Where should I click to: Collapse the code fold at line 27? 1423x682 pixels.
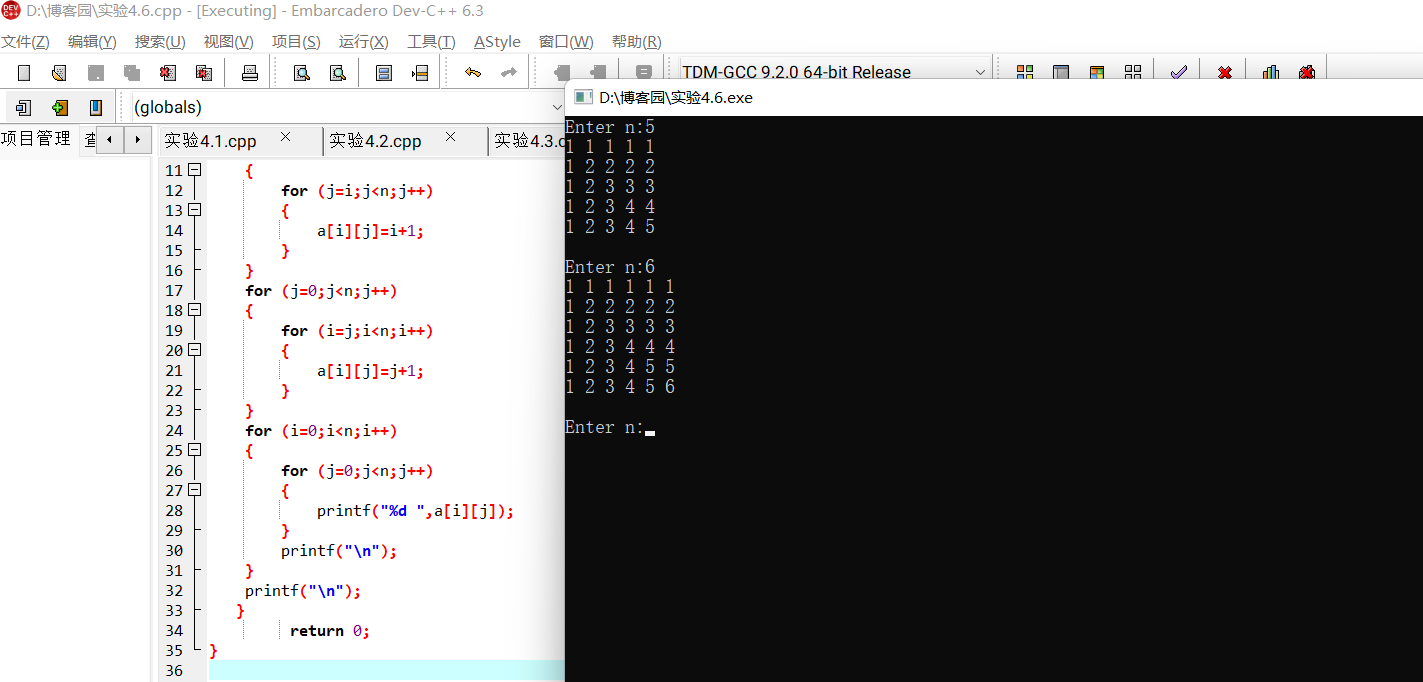(194, 490)
